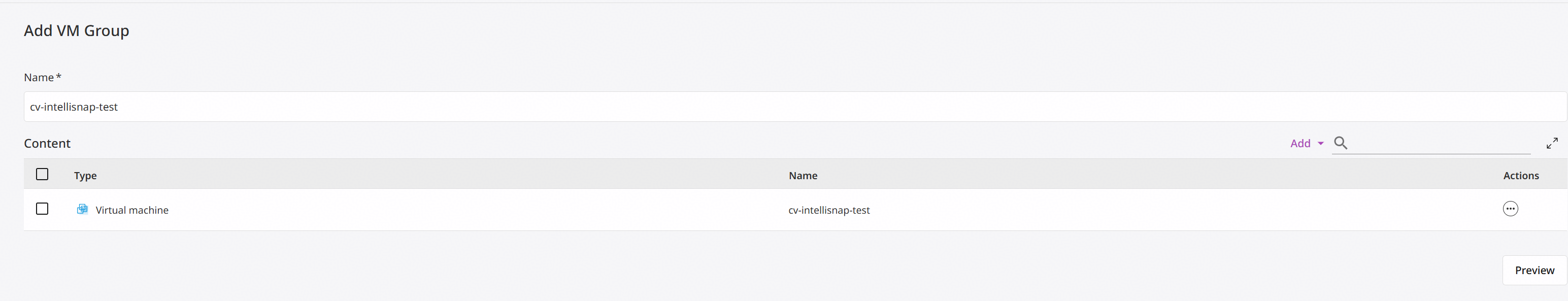This screenshot has height=301, width=1568.
Task: Click the Content section label
Action: click(48, 144)
